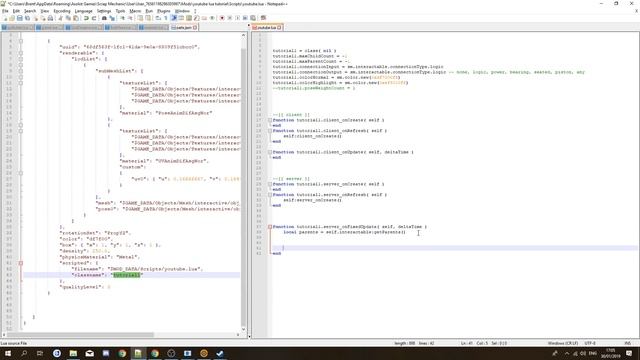
Task: Click the Paste toolbar icon
Action: [76, 18]
